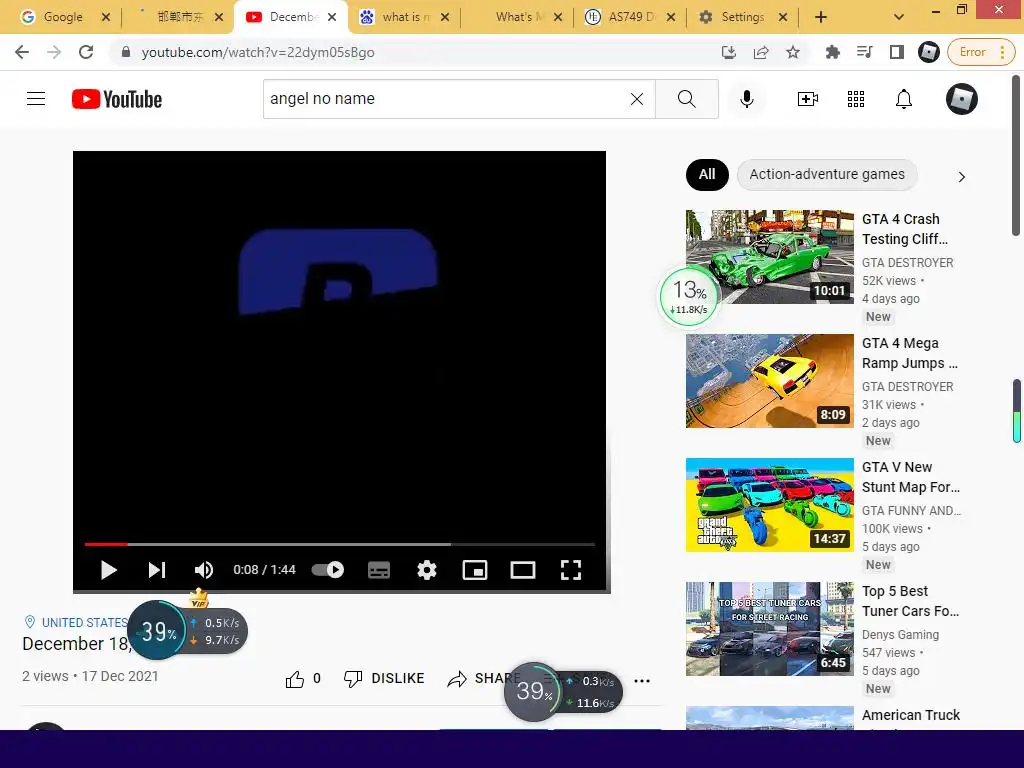
Task: Click the address bar URL
Action: 258,52
